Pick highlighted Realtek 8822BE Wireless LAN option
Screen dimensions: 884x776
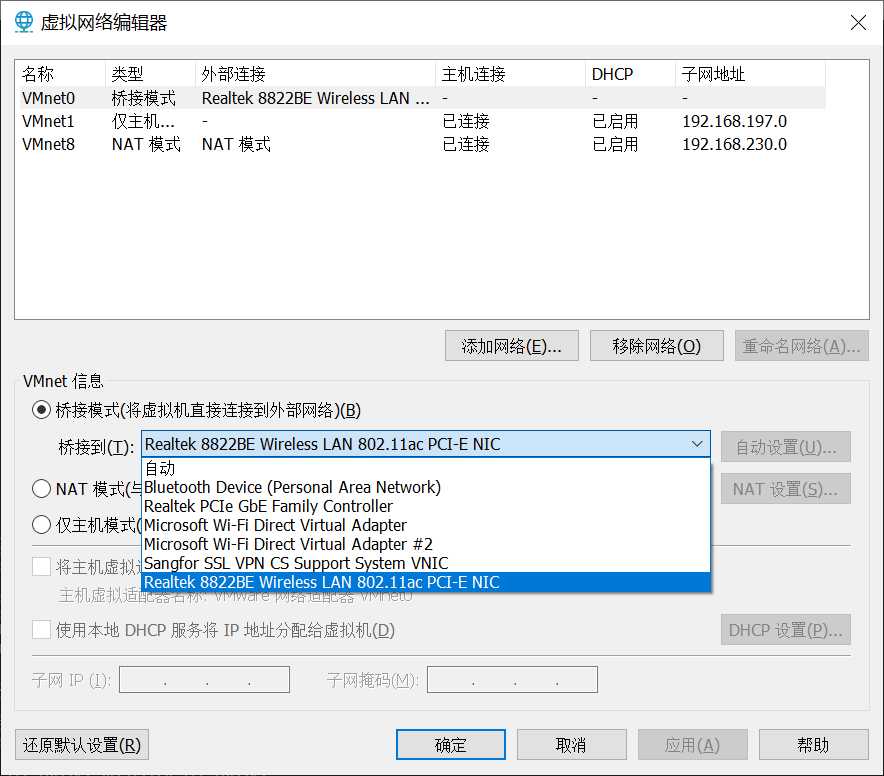426,582
